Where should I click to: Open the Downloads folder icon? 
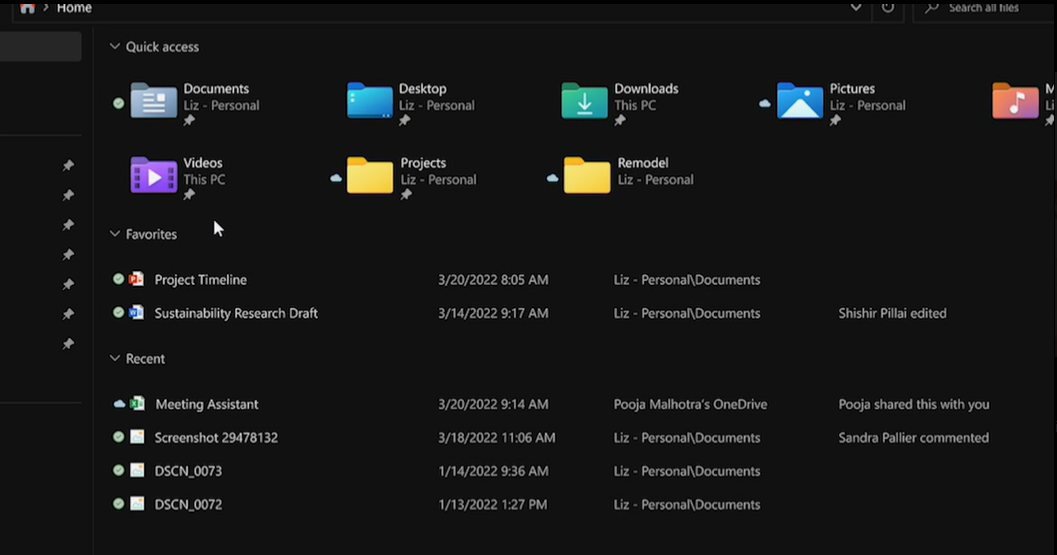(x=584, y=101)
